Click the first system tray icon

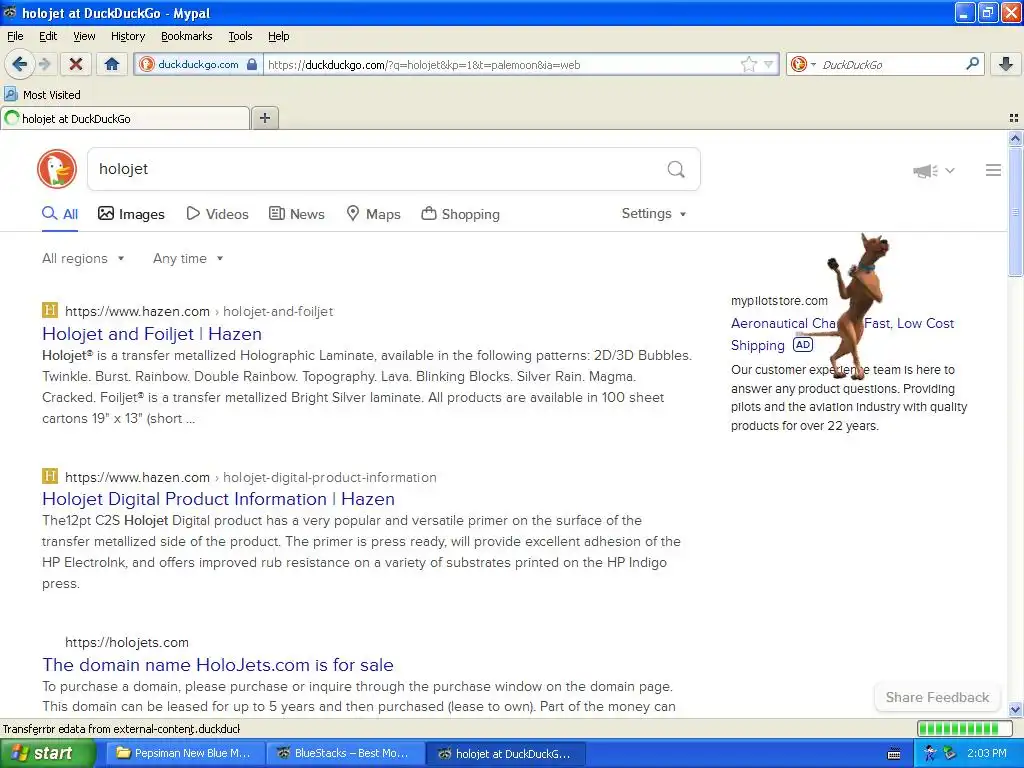tap(930, 753)
